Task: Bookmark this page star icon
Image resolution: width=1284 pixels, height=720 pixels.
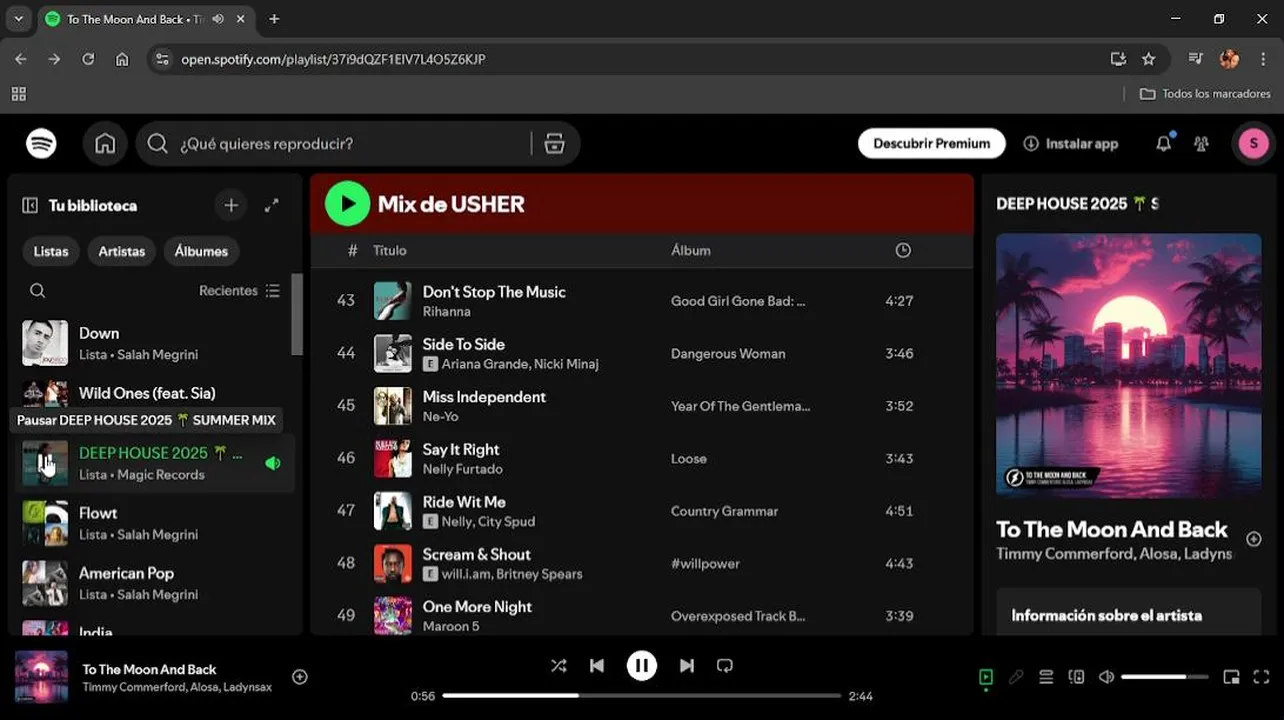Action: (1148, 59)
